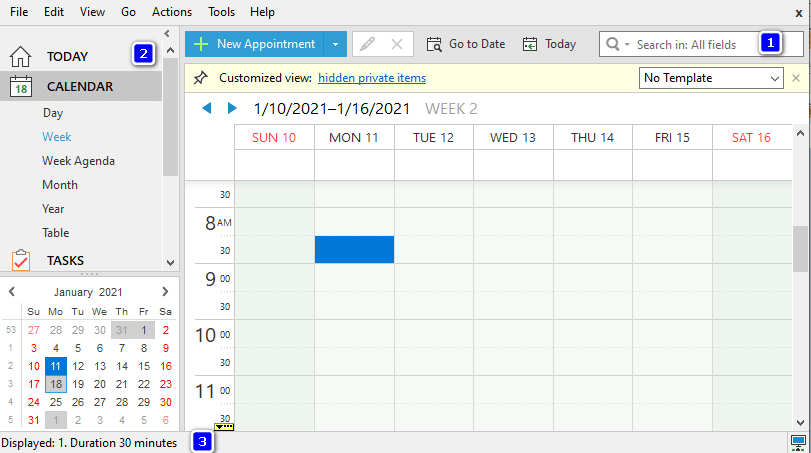Open the Actions menu

(x=172, y=12)
